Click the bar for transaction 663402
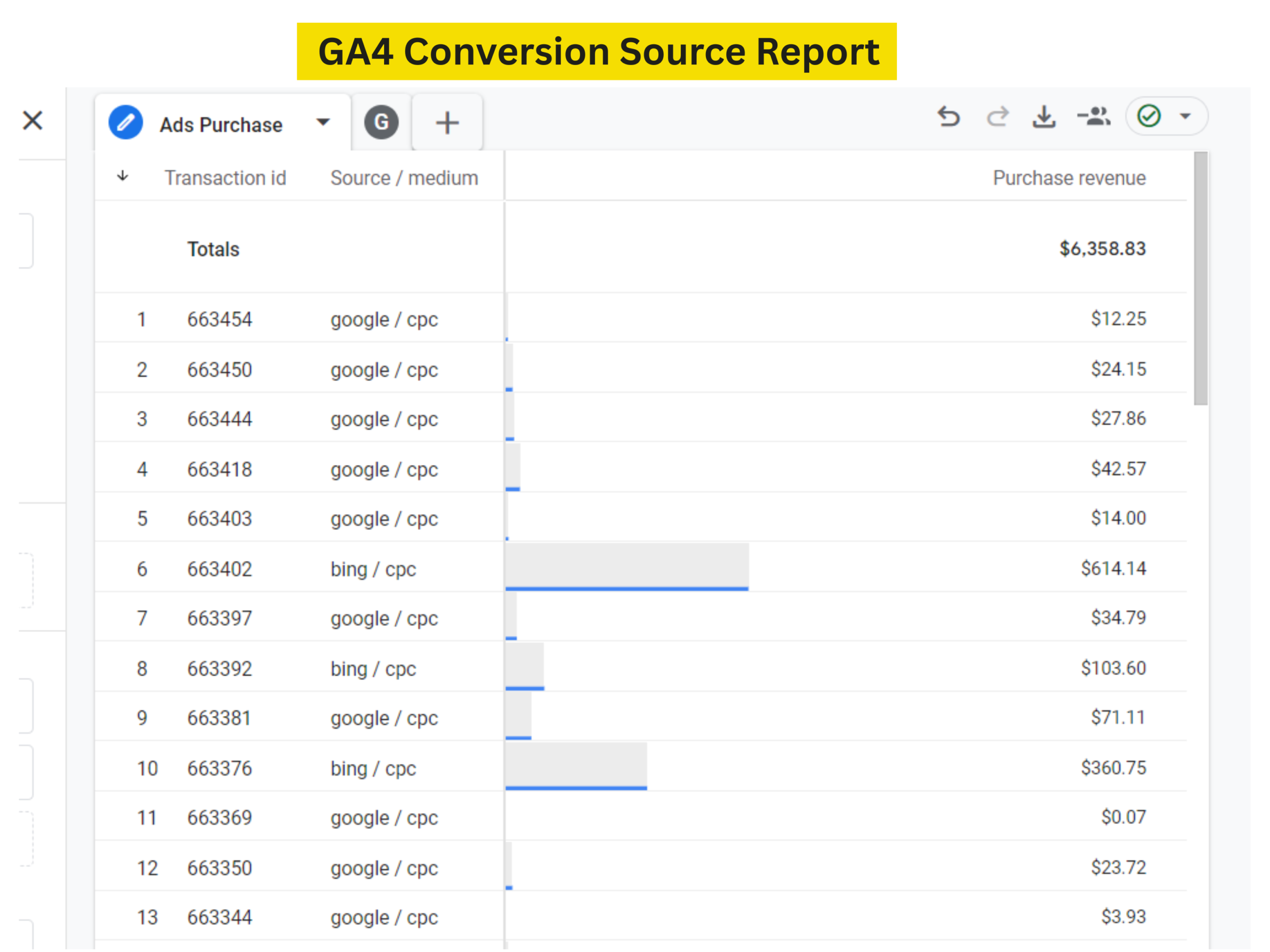The image size is (1270, 952). (627, 567)
